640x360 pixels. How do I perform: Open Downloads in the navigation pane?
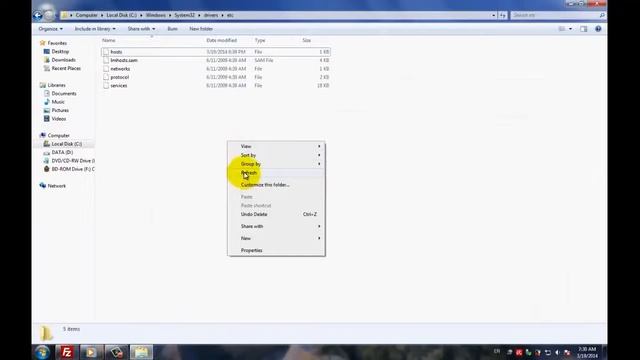(63, 60)
